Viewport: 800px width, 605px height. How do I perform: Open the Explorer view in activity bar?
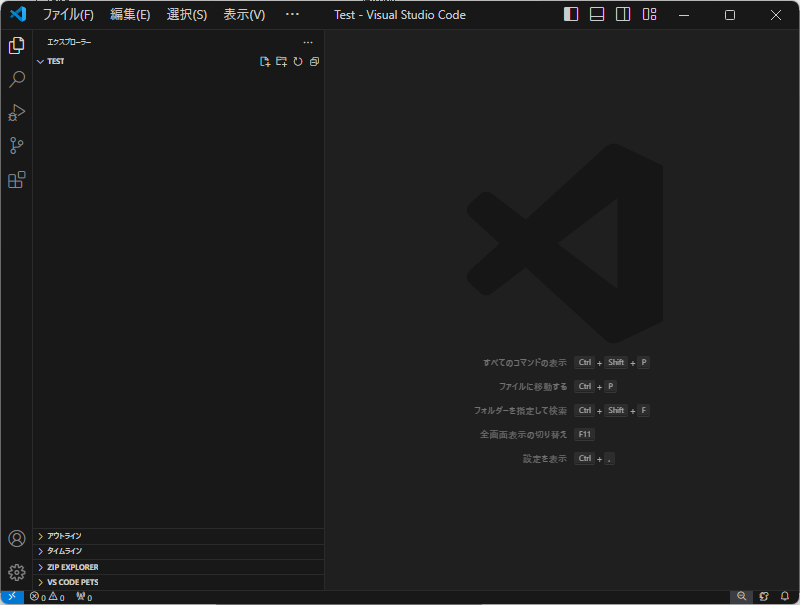(16, 45)
